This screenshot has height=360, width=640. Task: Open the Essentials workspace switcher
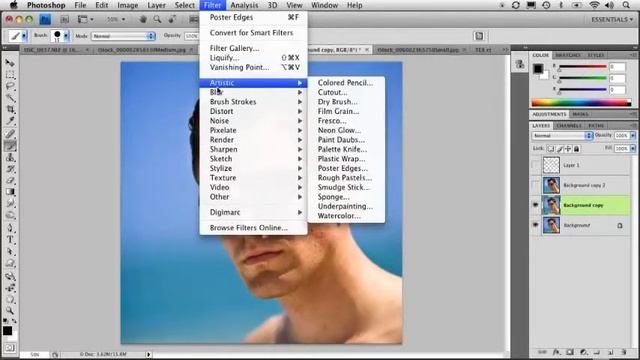(612, 20)
